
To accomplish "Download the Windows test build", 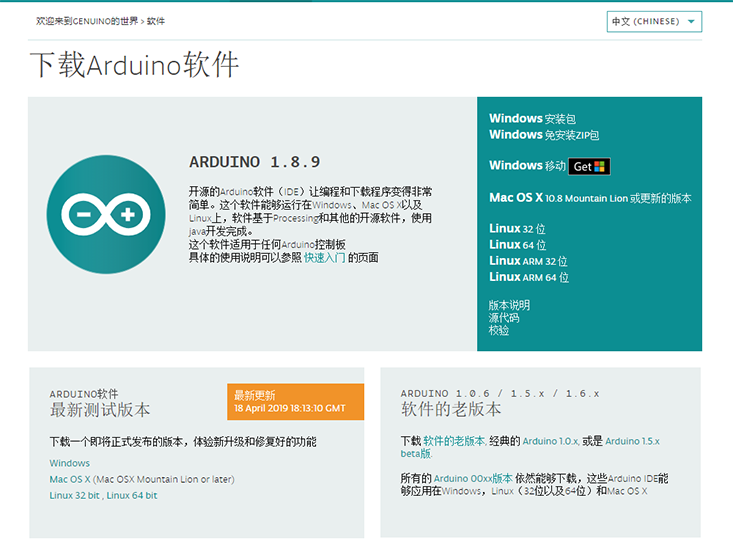I will [70, 463].
